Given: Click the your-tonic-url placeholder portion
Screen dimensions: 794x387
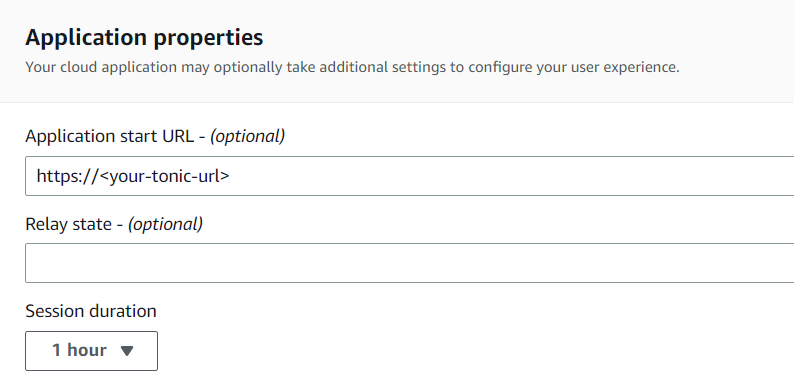Looking at the screenshot, I should (x=165, y=176).
